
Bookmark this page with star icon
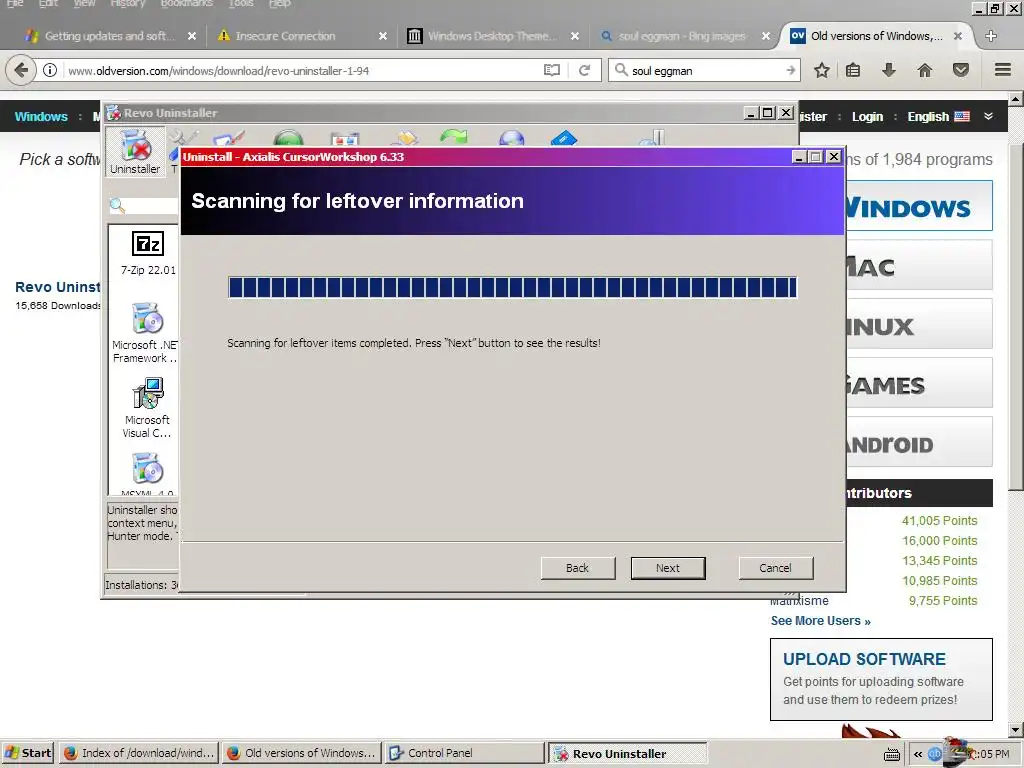coord(822,71)
